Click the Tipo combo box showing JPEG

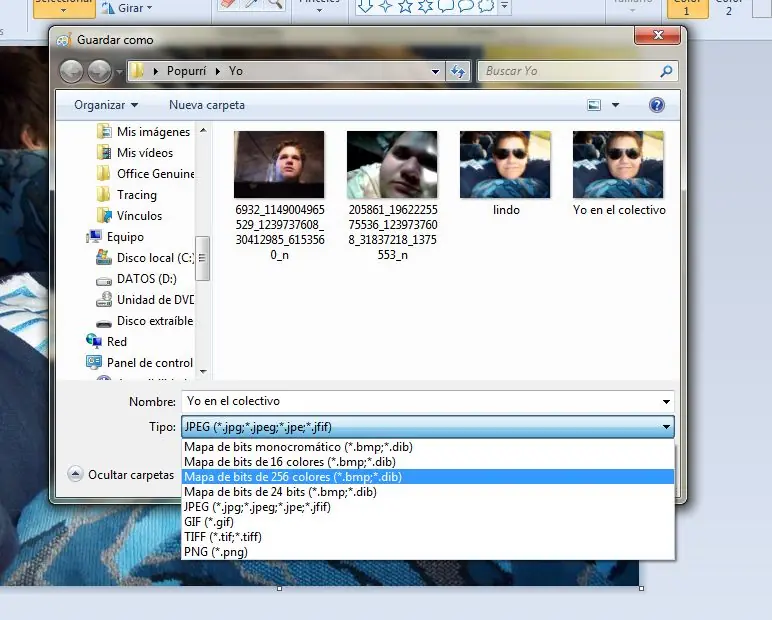tap(428, 426)
